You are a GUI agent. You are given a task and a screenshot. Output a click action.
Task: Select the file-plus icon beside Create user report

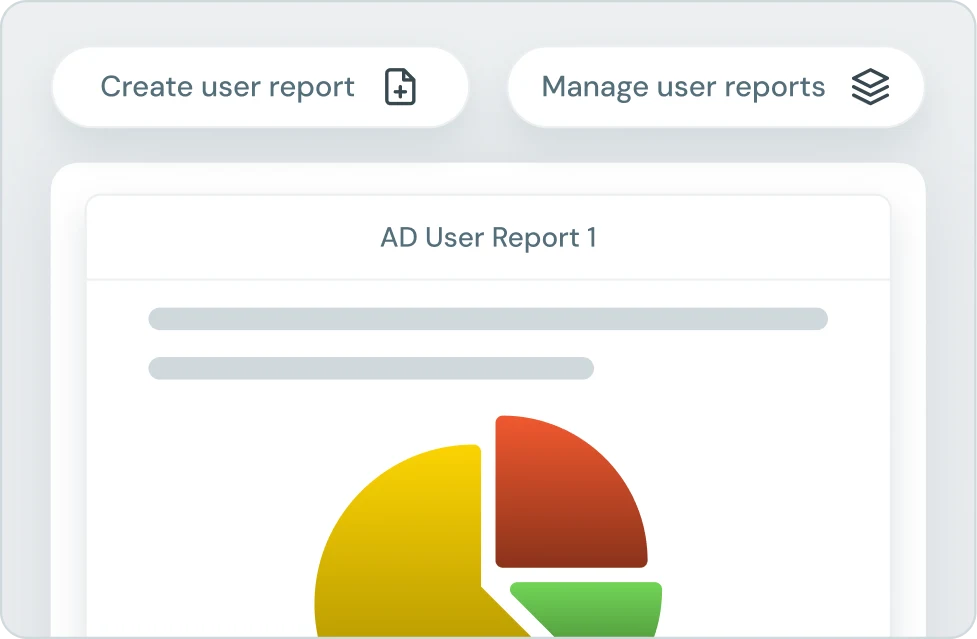coord(398,87)
